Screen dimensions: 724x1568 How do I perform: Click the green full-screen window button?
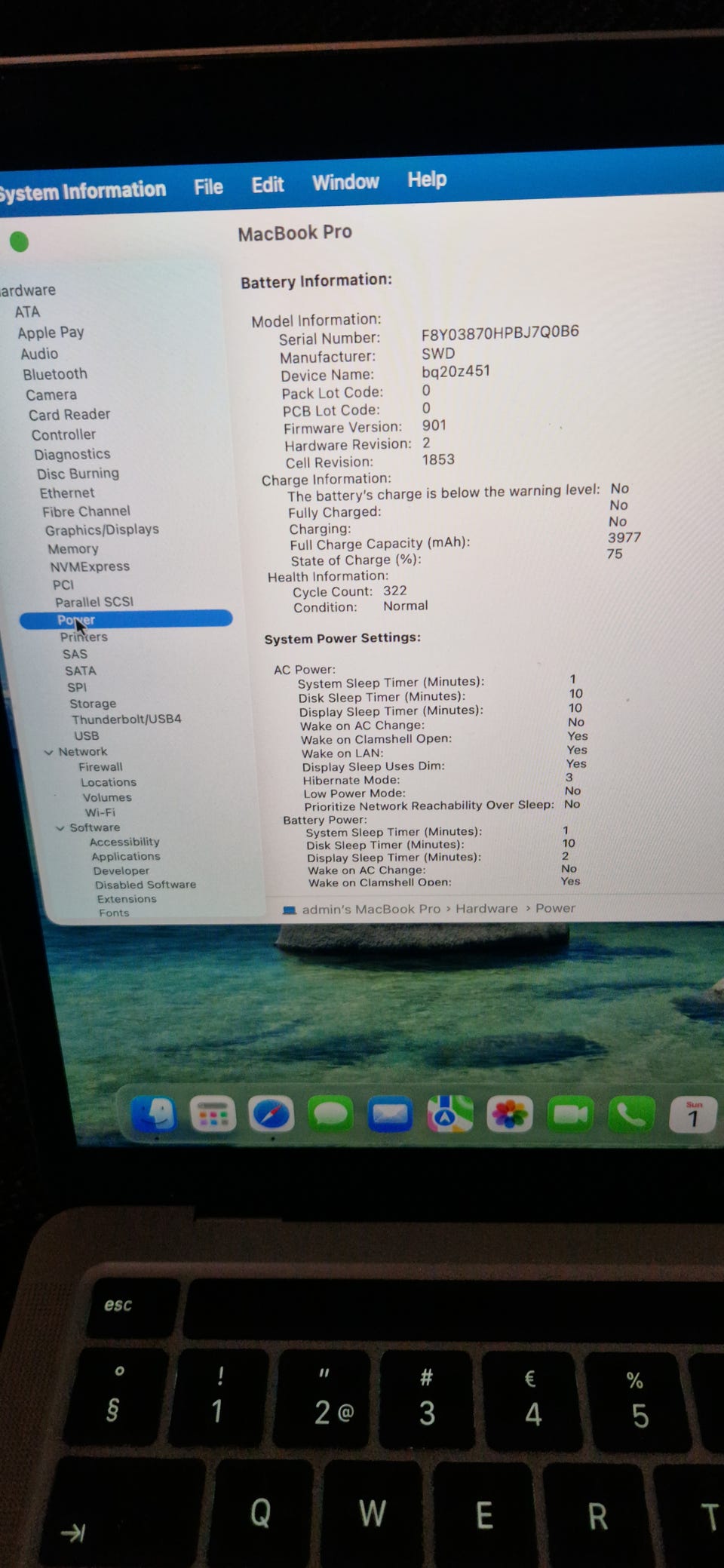19,242
